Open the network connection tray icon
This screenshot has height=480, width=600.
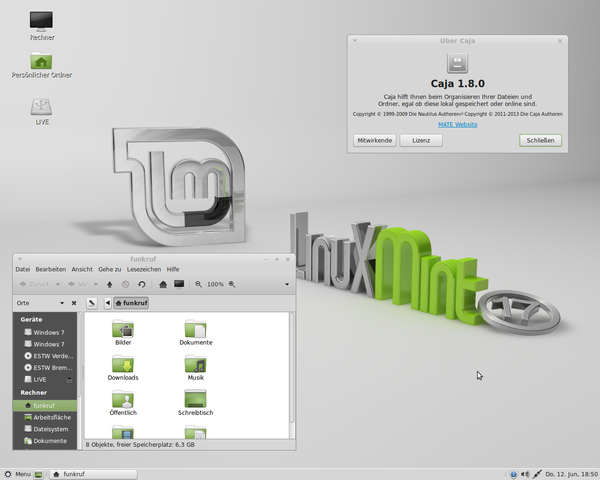tap(537, 475)
